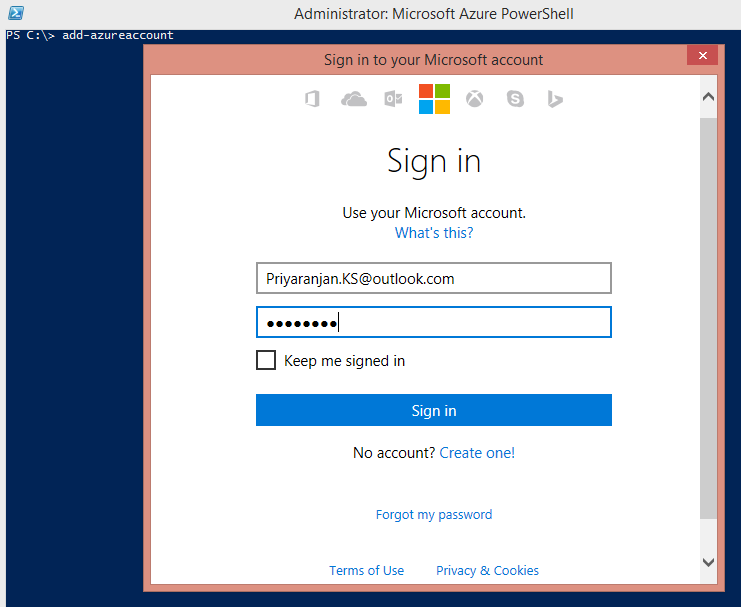Click the Microsoft four-color logo
Image resolution: width=741 pixels, height=607 pixels.
click(x=434, y=99)
